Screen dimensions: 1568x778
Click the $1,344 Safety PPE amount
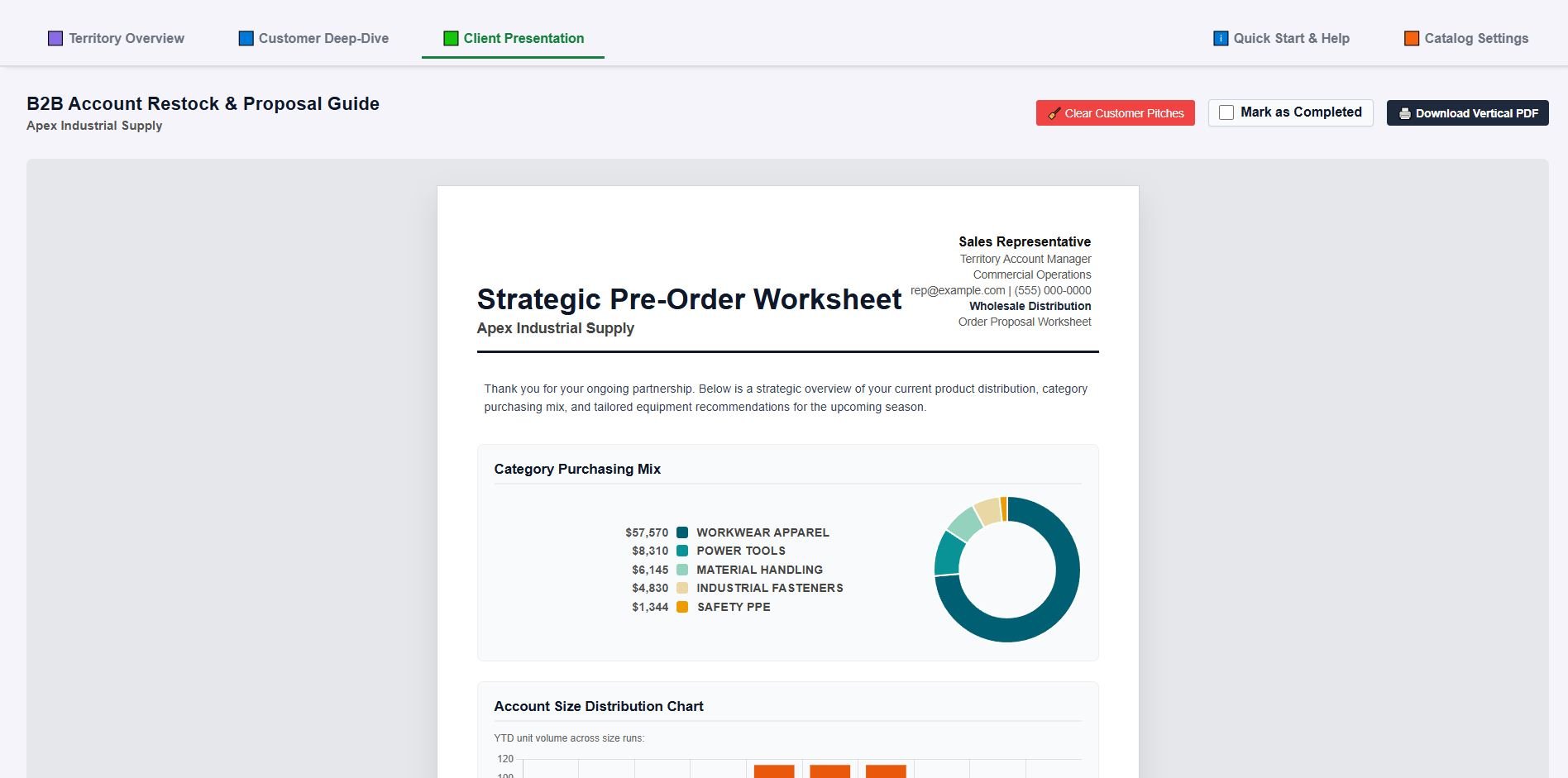pyautogui.click(x=650, y=607)
